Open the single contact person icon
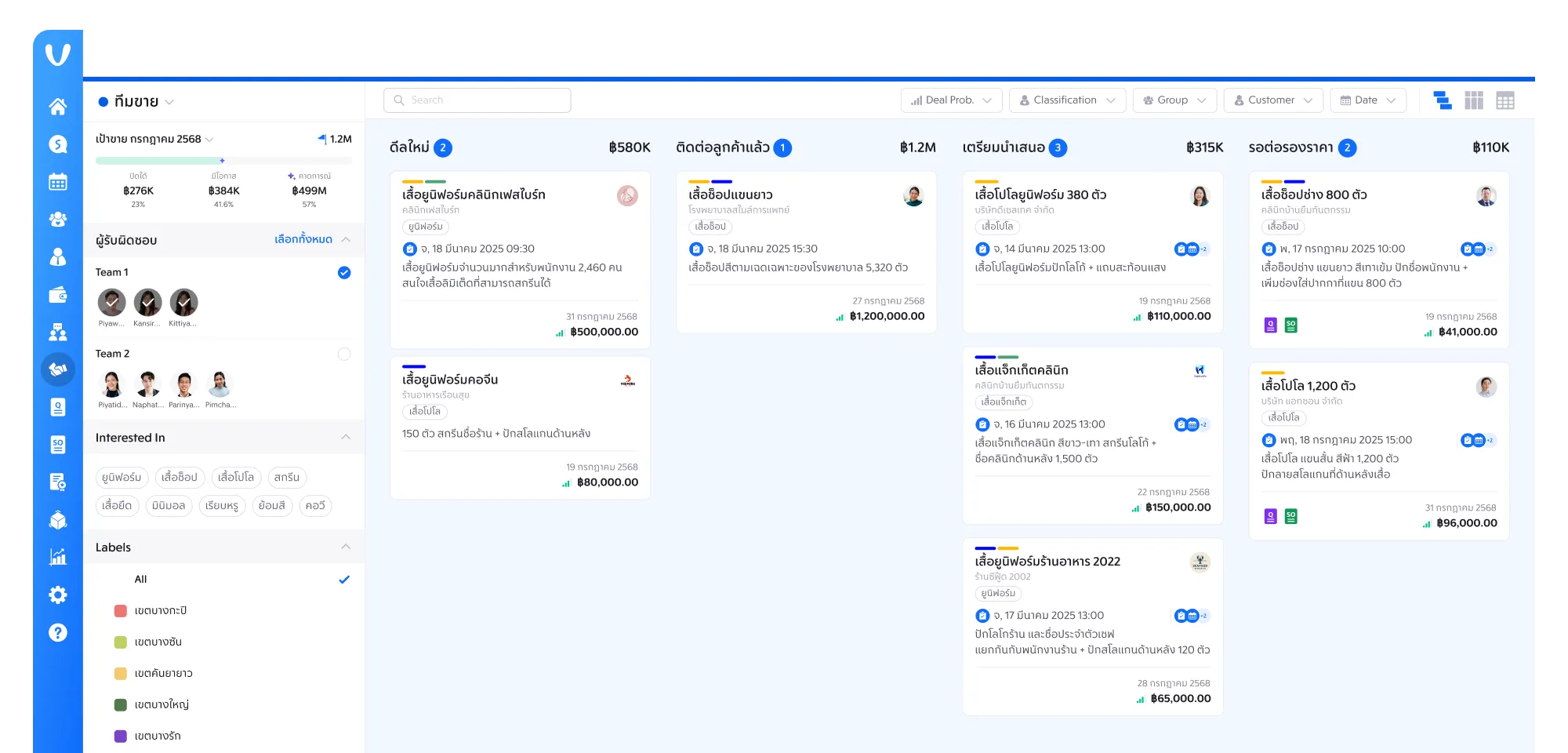 [58, 256]
